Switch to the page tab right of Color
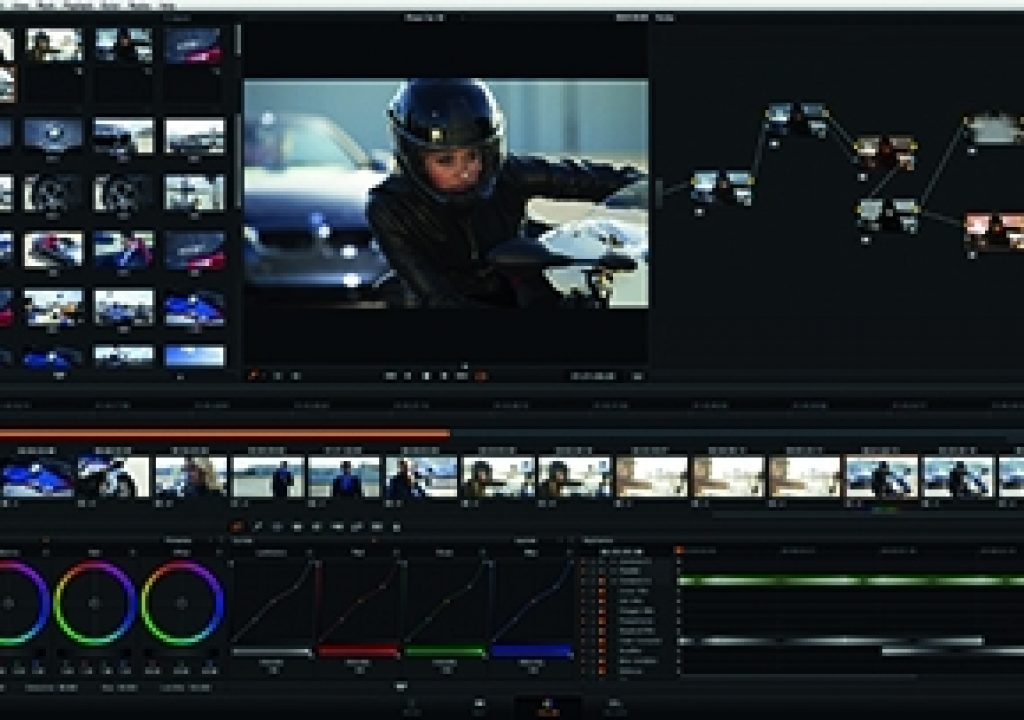1024x720 pixels. [x=615, y=707]
